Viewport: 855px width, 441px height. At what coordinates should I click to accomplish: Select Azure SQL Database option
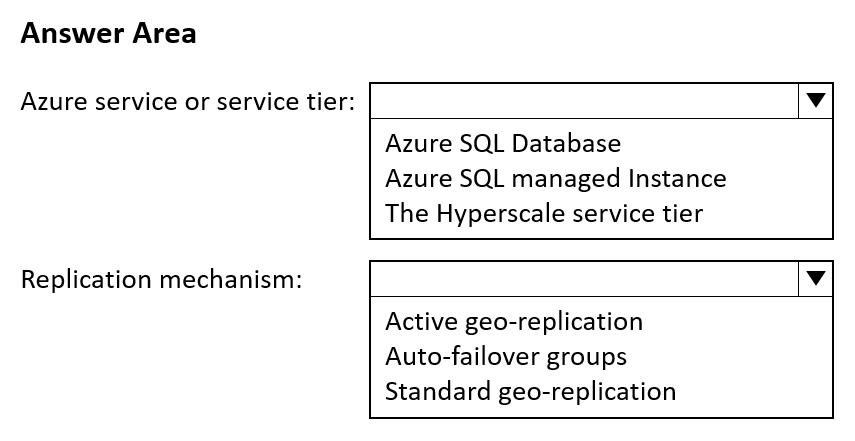(x=503, y=143)
